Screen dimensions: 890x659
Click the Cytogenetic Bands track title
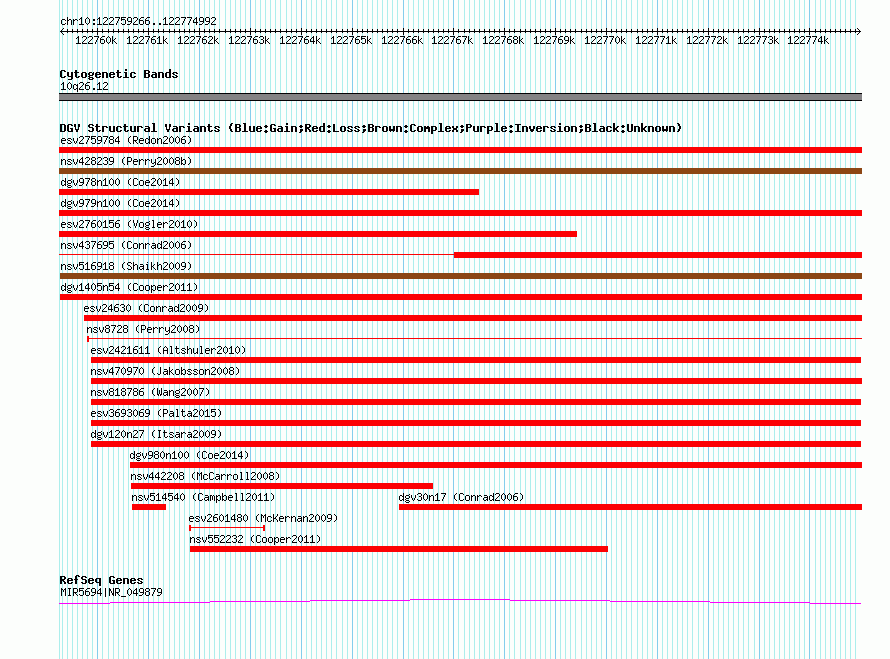pyautogui.click(x=119, y=74)
